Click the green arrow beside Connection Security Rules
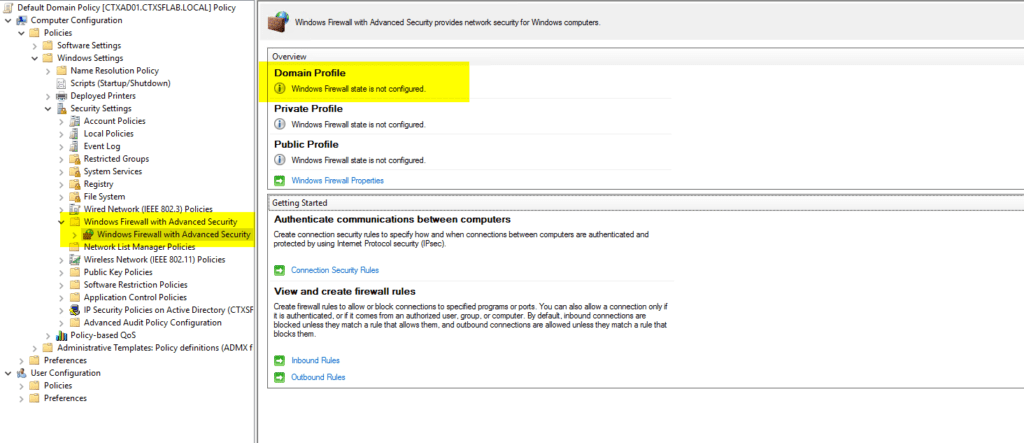The image size is (1024, 443). 280,270
